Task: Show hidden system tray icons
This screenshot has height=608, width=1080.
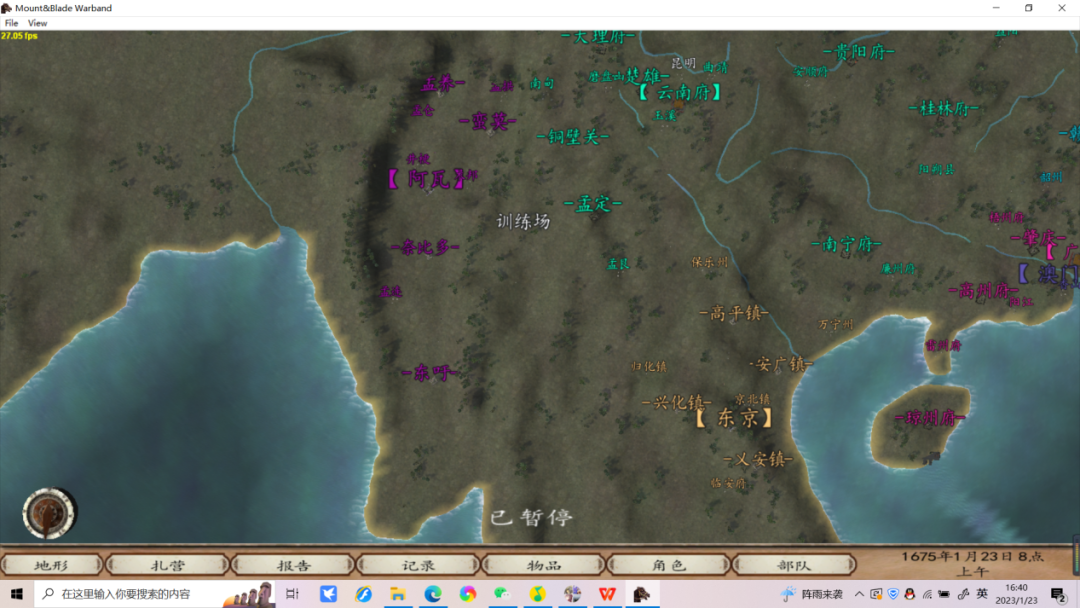Action: coord(859,594)
